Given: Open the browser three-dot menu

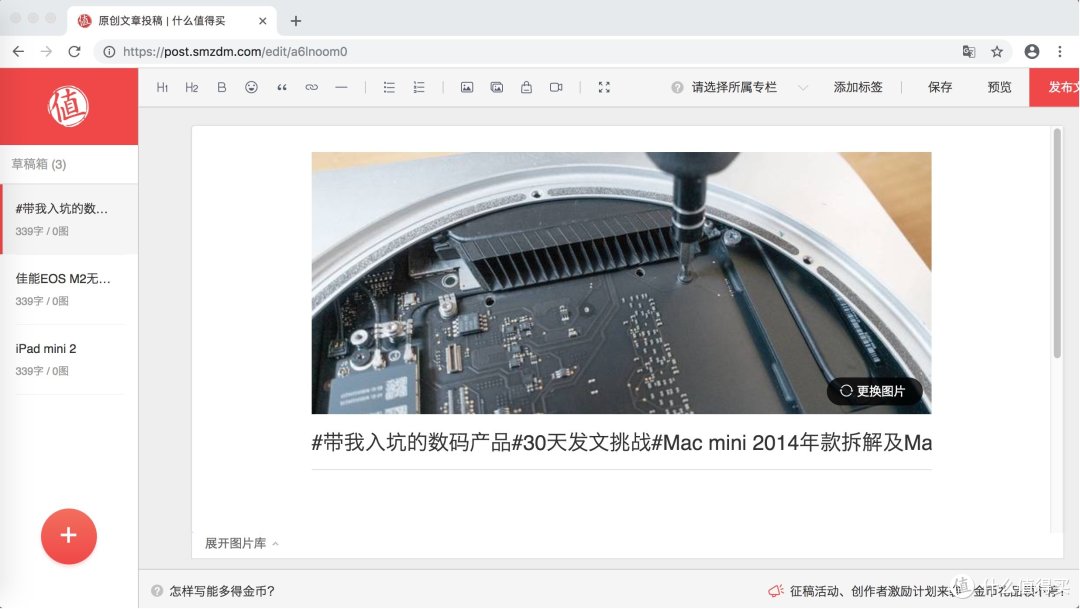Looking at the screenshot, I should 1059,52.
